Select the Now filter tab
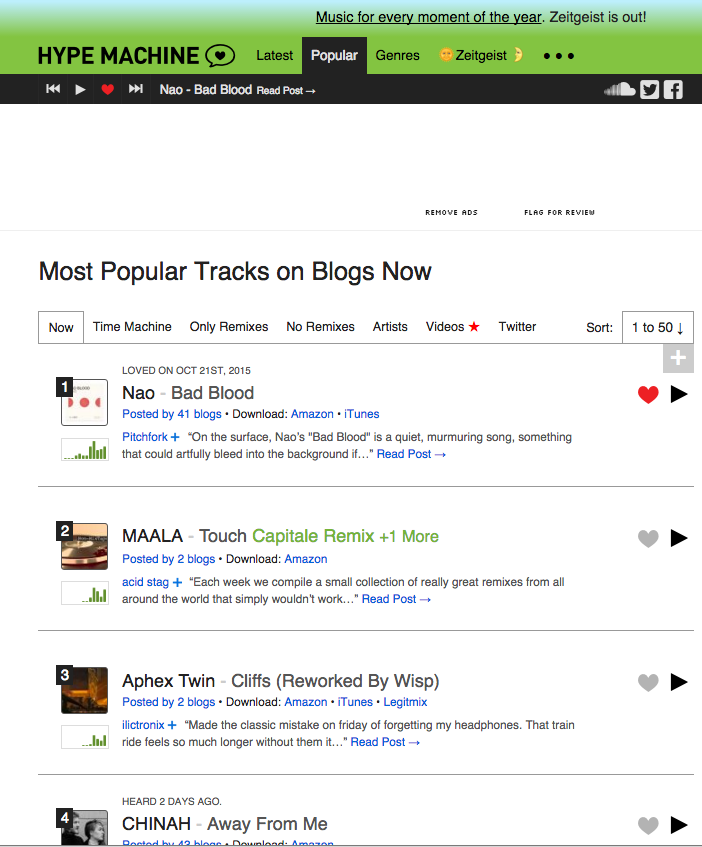Viewport: 702px width, 847px height. click(61, 327)
